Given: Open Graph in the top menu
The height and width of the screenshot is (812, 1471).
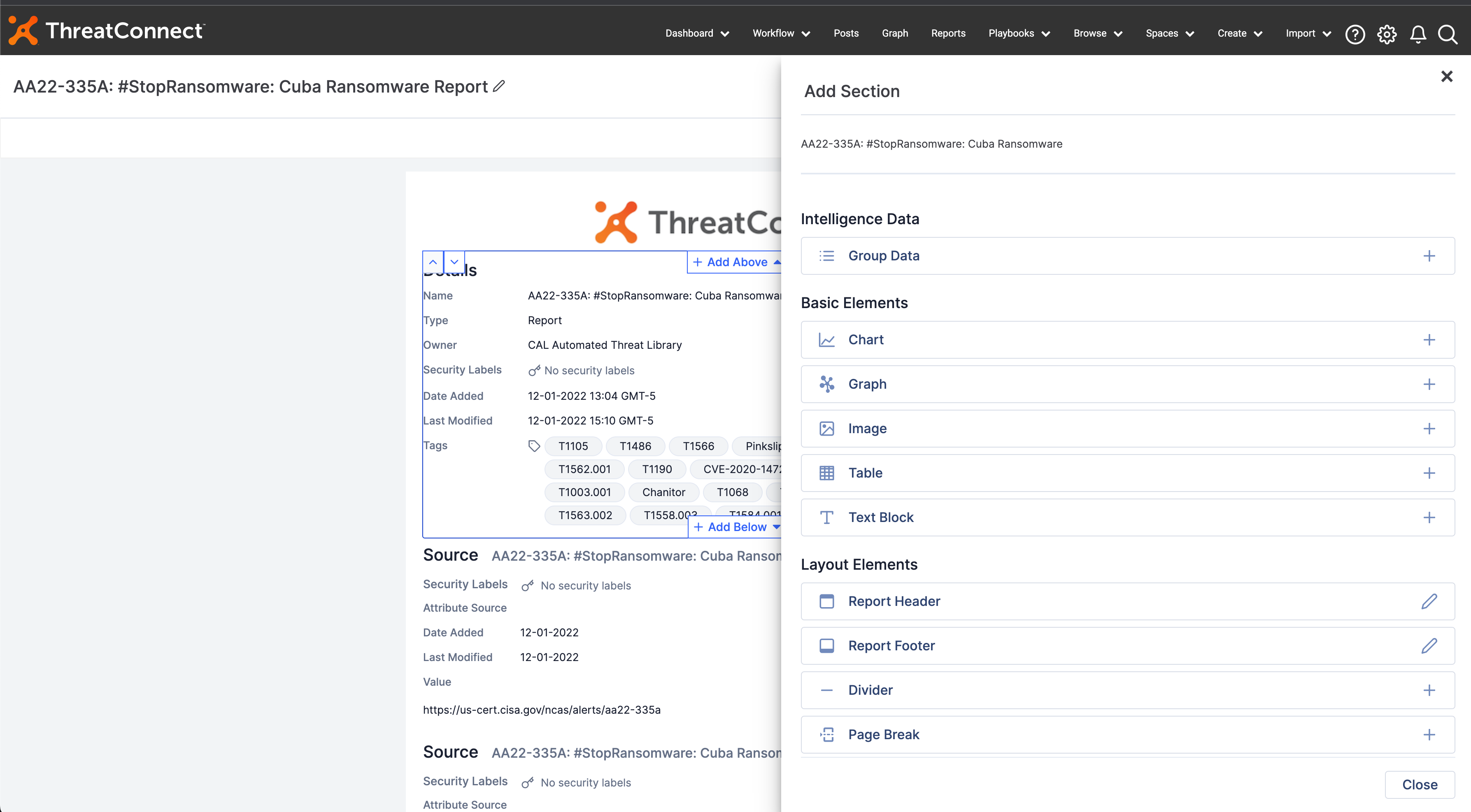Looking at the screenshot, I should pos(894,34).
